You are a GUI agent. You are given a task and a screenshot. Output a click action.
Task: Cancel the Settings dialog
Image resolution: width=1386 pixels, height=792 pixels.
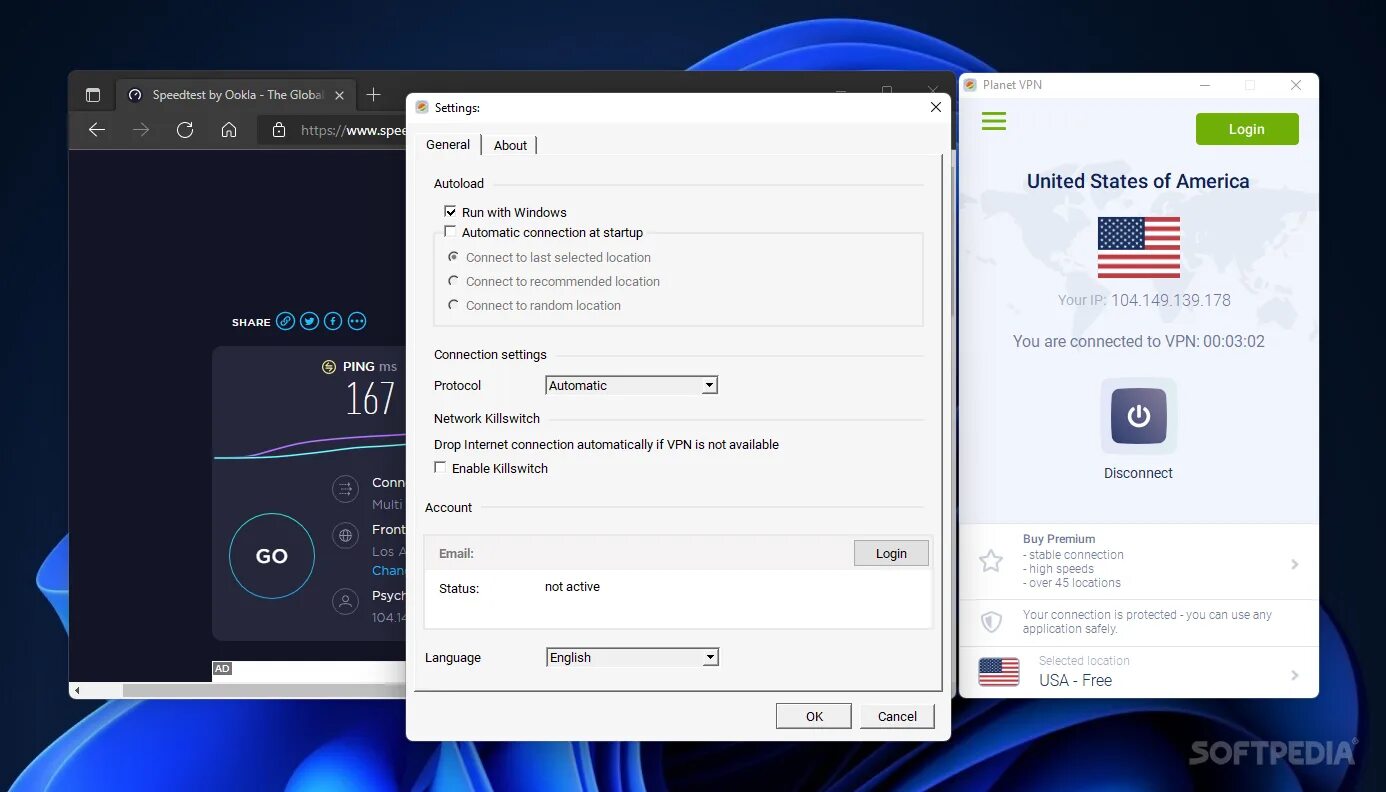click(x=897, y=716)
